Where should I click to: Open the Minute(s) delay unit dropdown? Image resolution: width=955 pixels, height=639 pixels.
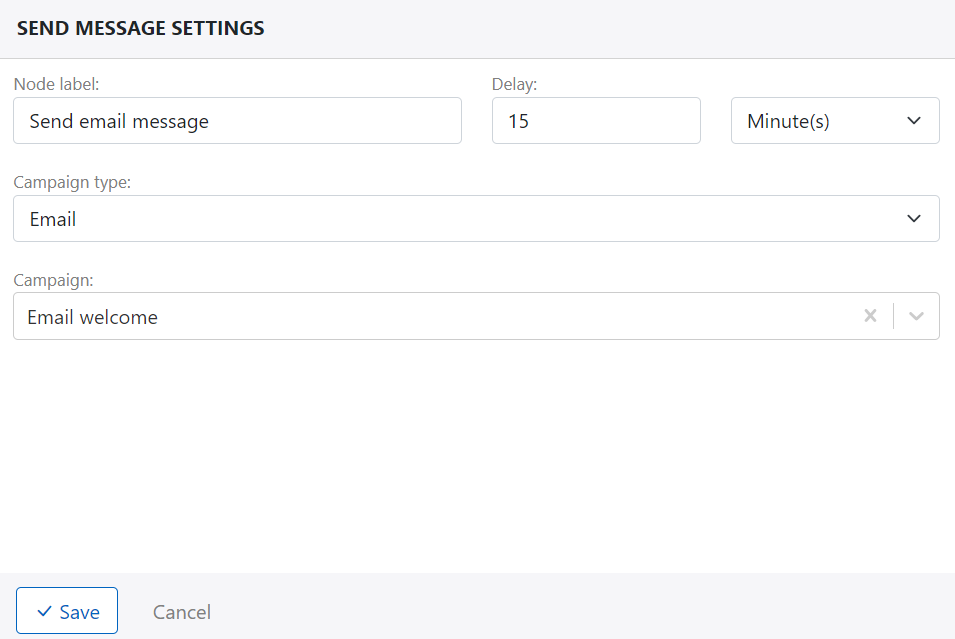pyautogui.click(x=834, y=121)
